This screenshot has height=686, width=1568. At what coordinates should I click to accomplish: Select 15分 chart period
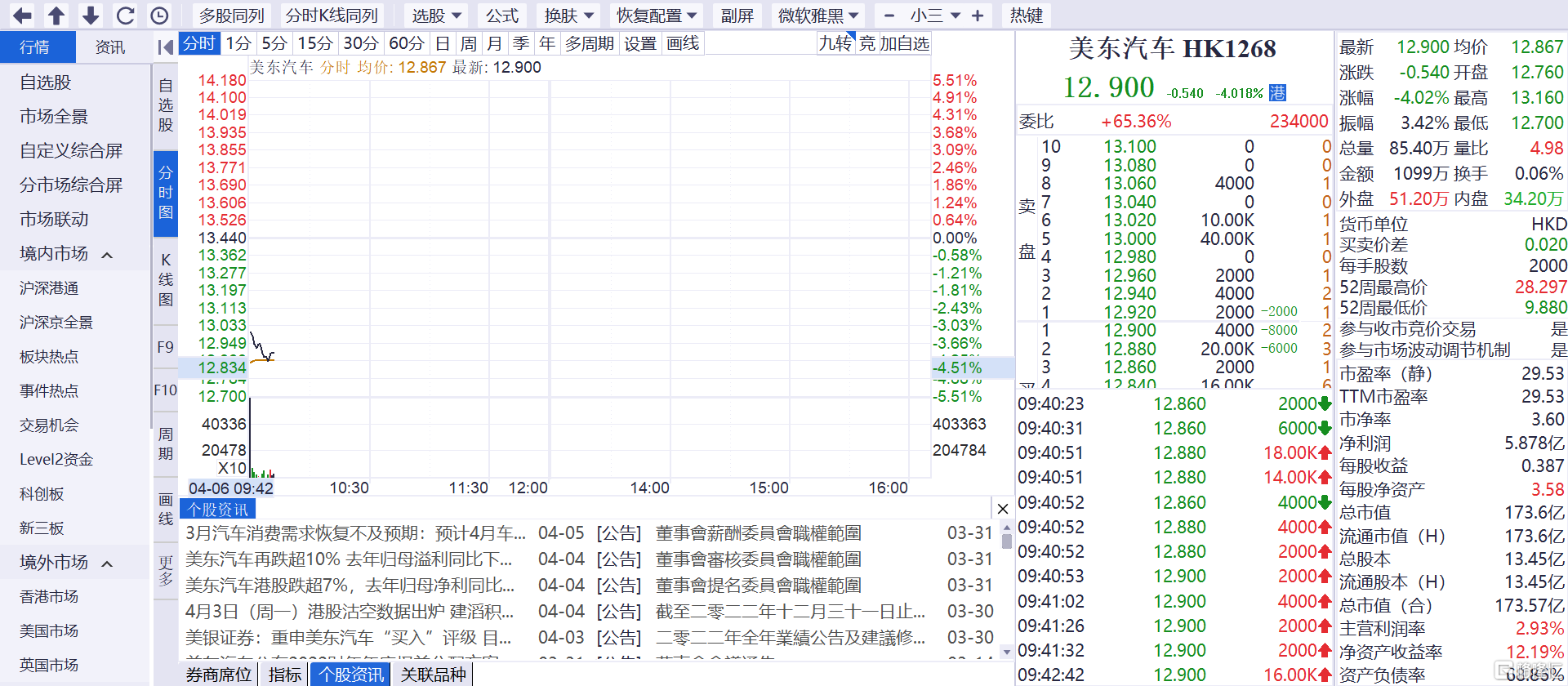tap(315, 43)
